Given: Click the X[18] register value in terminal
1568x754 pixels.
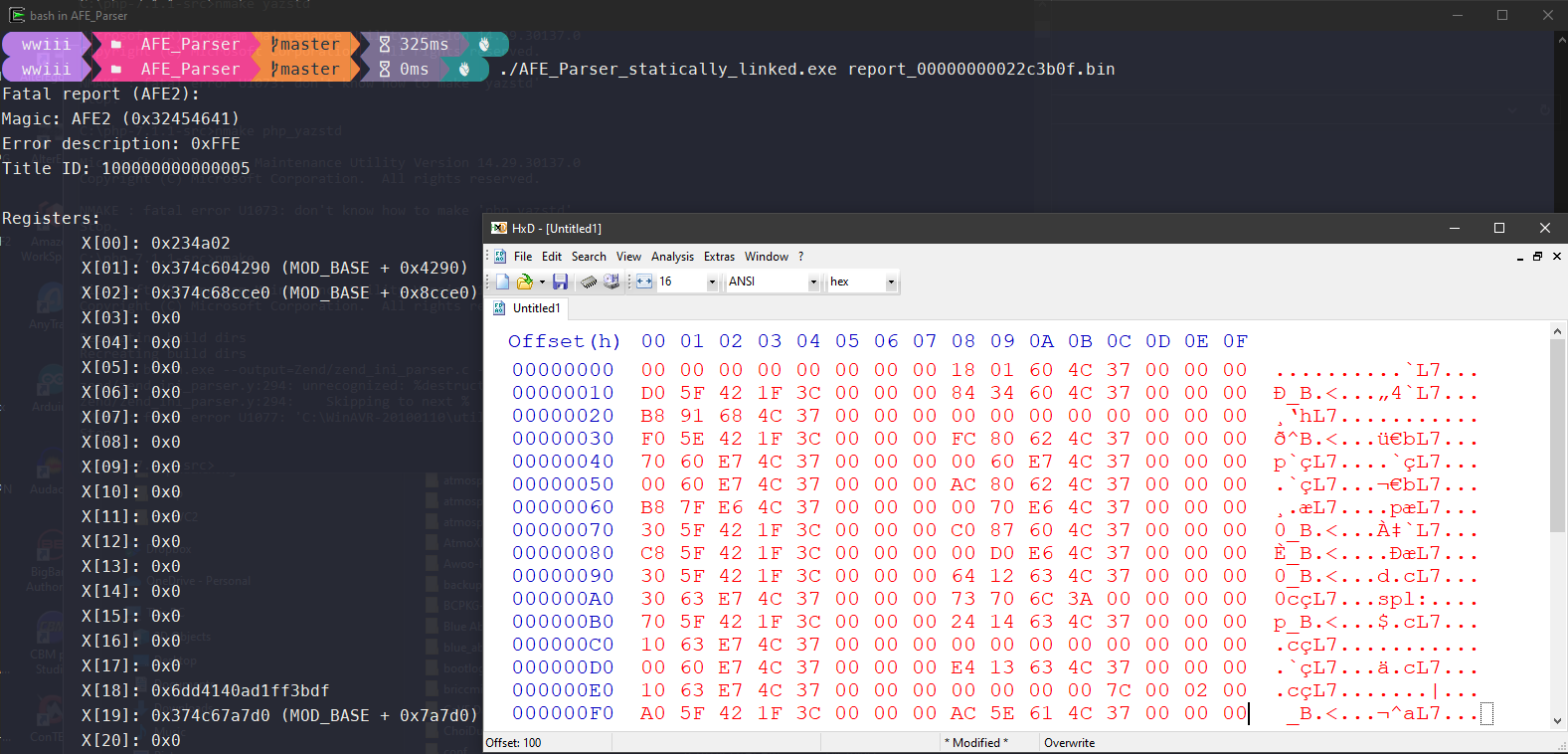Looking at the screenshot, I should [x=240, y=690].
